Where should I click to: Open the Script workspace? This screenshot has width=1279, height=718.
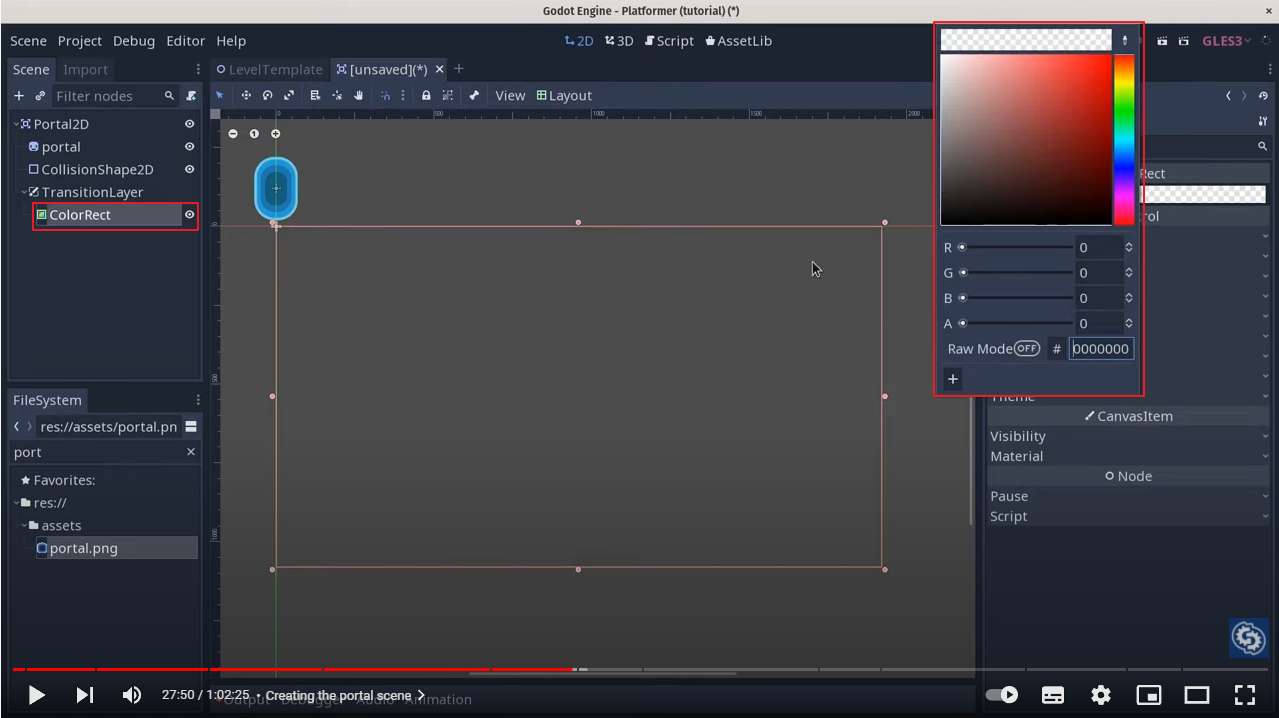pos(669,41)
